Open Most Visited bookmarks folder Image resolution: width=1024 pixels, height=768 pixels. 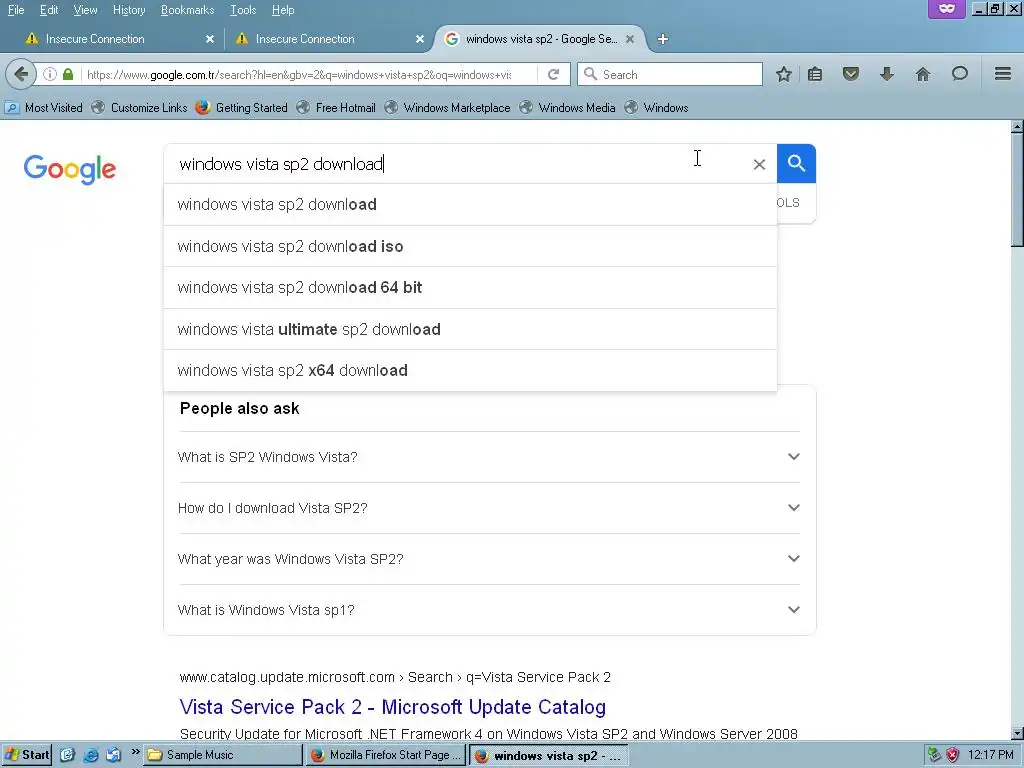[44, 108]
